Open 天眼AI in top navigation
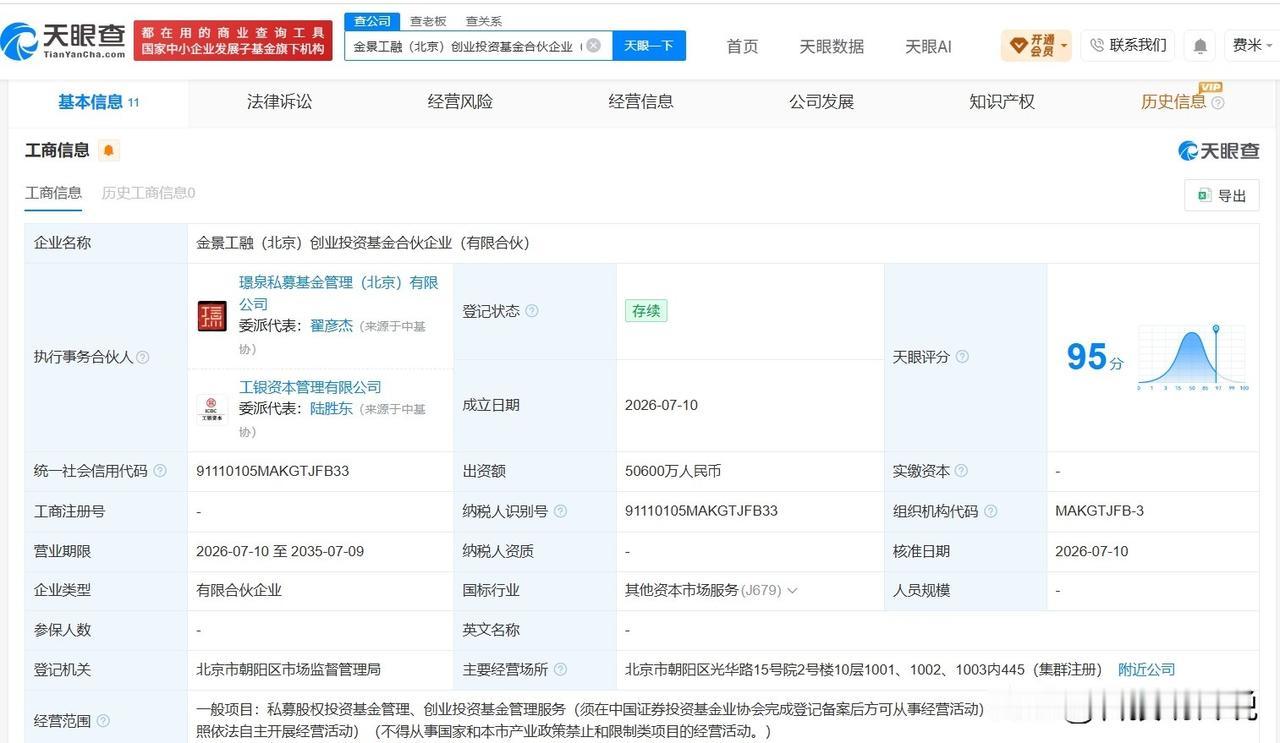Image resolution: width=1280 pixels, height=743 pixels. [928, 46]
